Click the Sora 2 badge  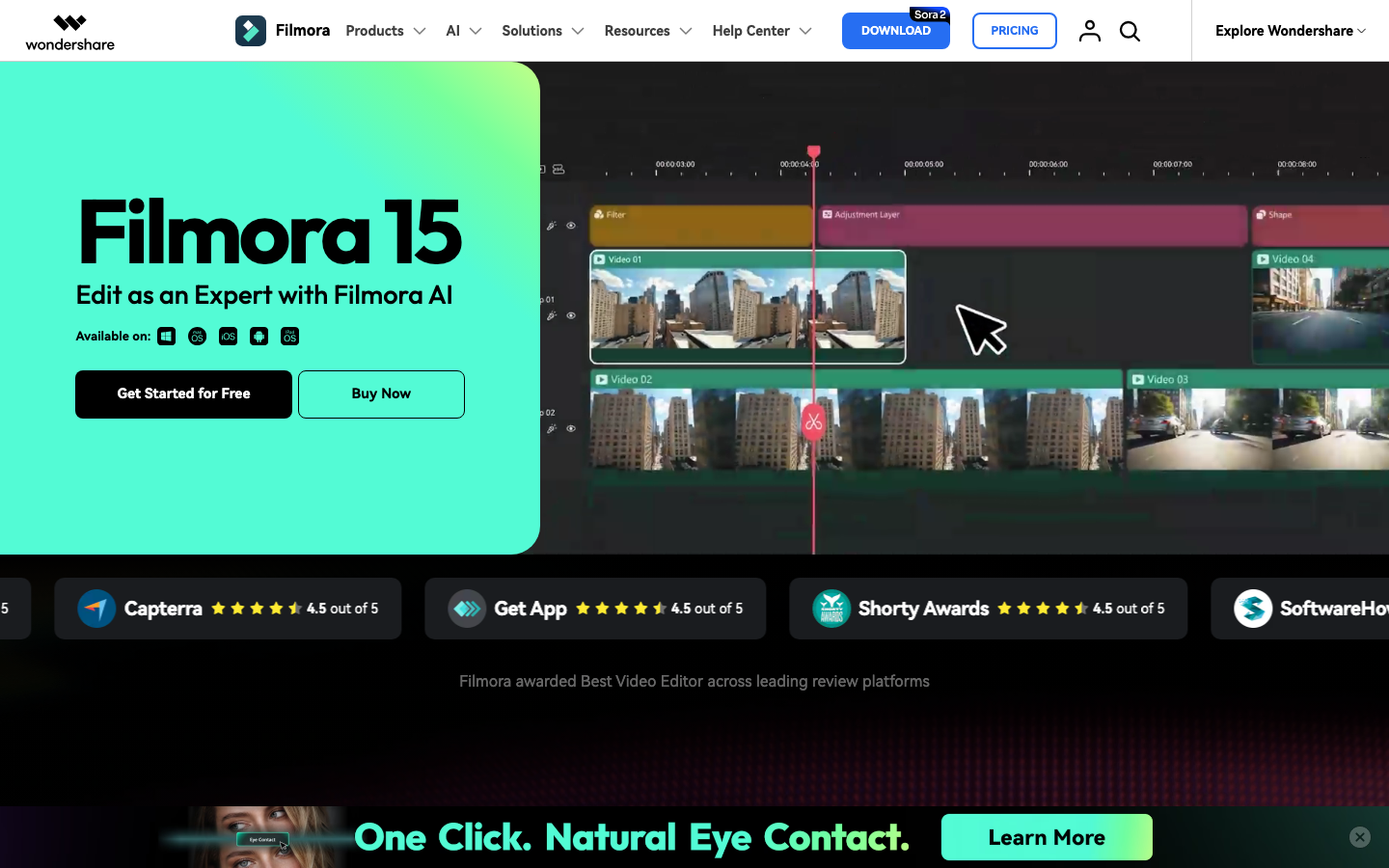pyautogui.click(x=930, y=14)
